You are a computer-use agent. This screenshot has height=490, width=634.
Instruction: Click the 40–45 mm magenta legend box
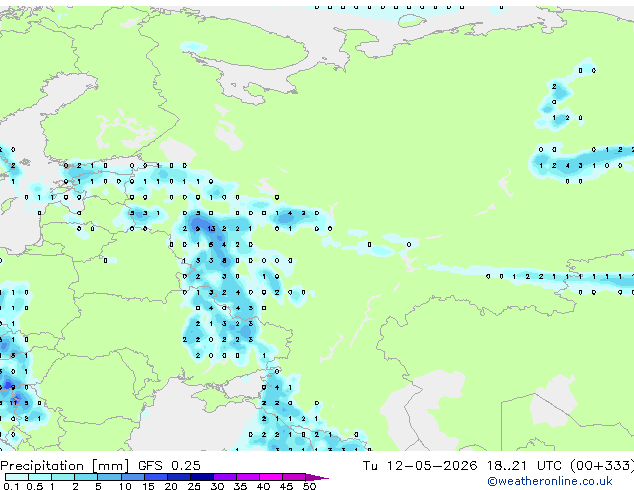point(271,477)
